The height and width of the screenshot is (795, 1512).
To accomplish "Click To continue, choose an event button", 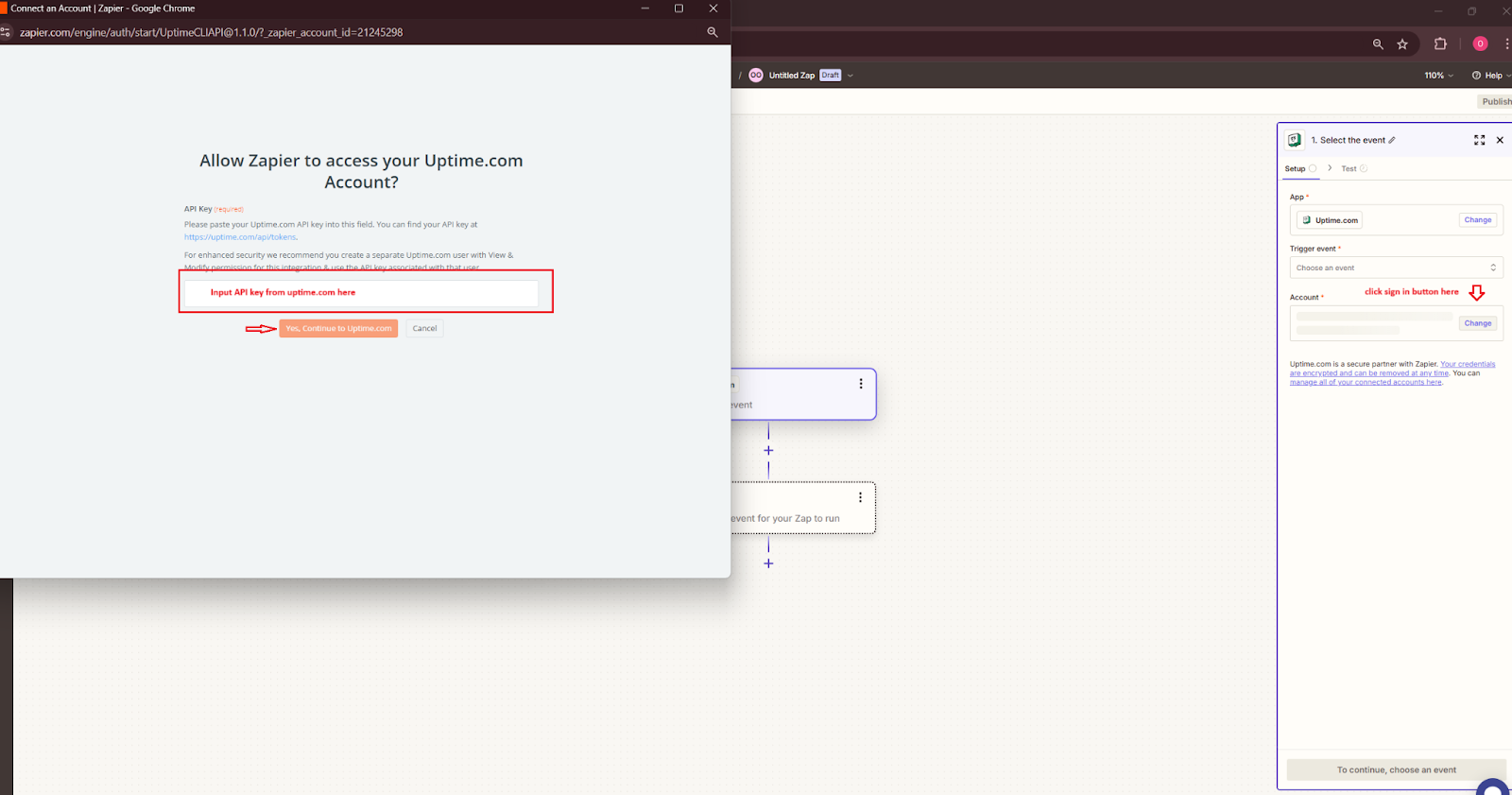I will pos(1396,769).
